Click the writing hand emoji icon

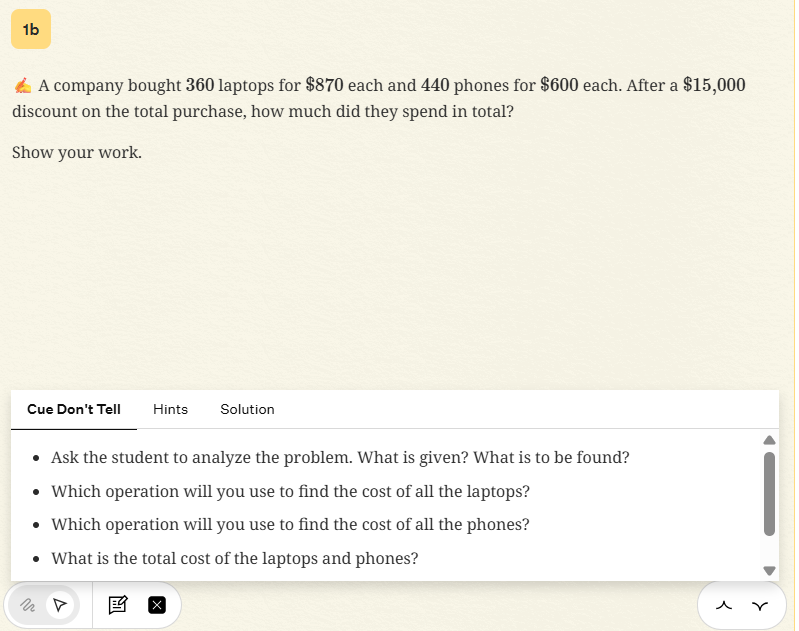coord(22,86)
